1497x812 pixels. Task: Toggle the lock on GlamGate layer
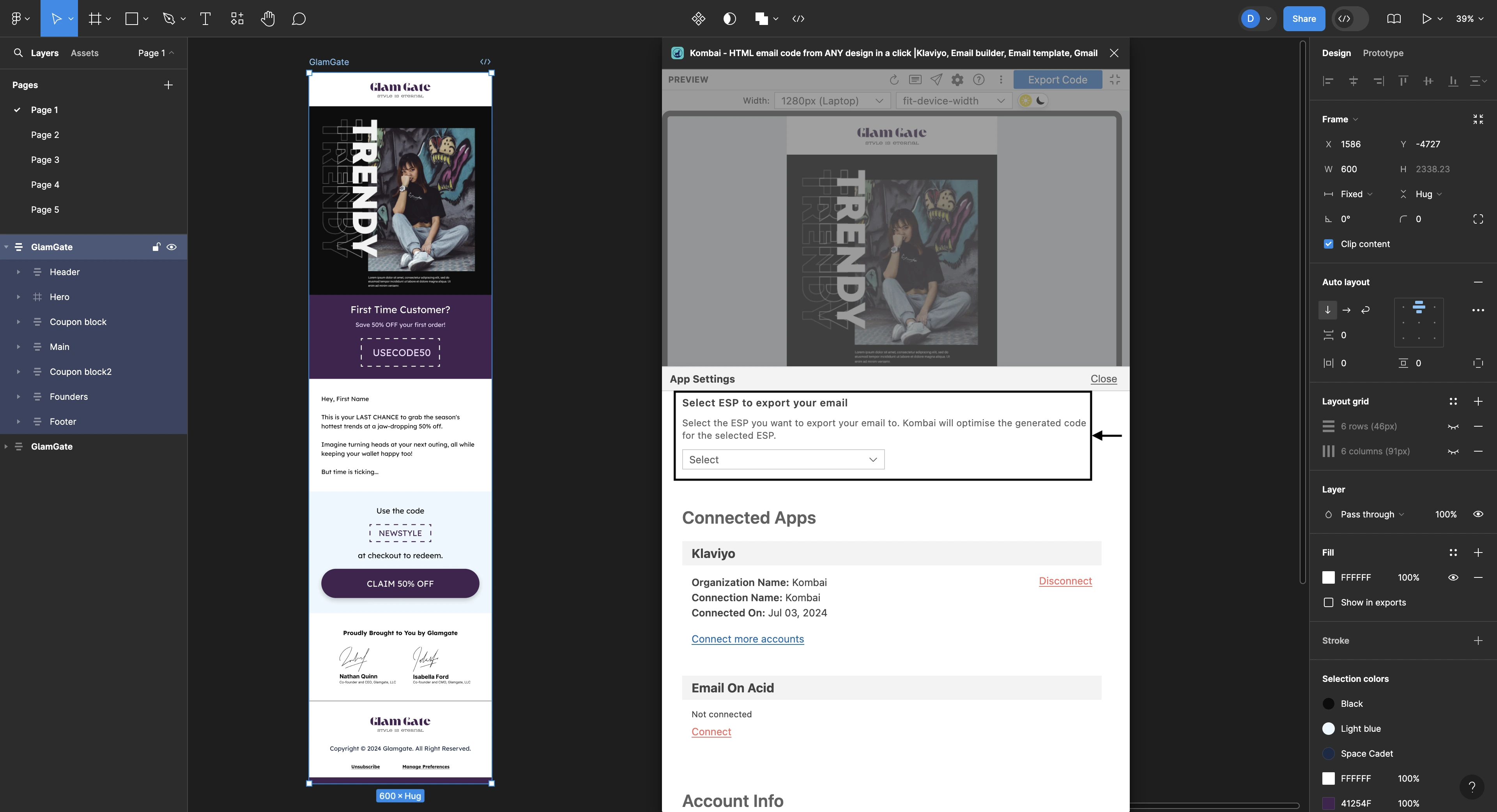156,247
